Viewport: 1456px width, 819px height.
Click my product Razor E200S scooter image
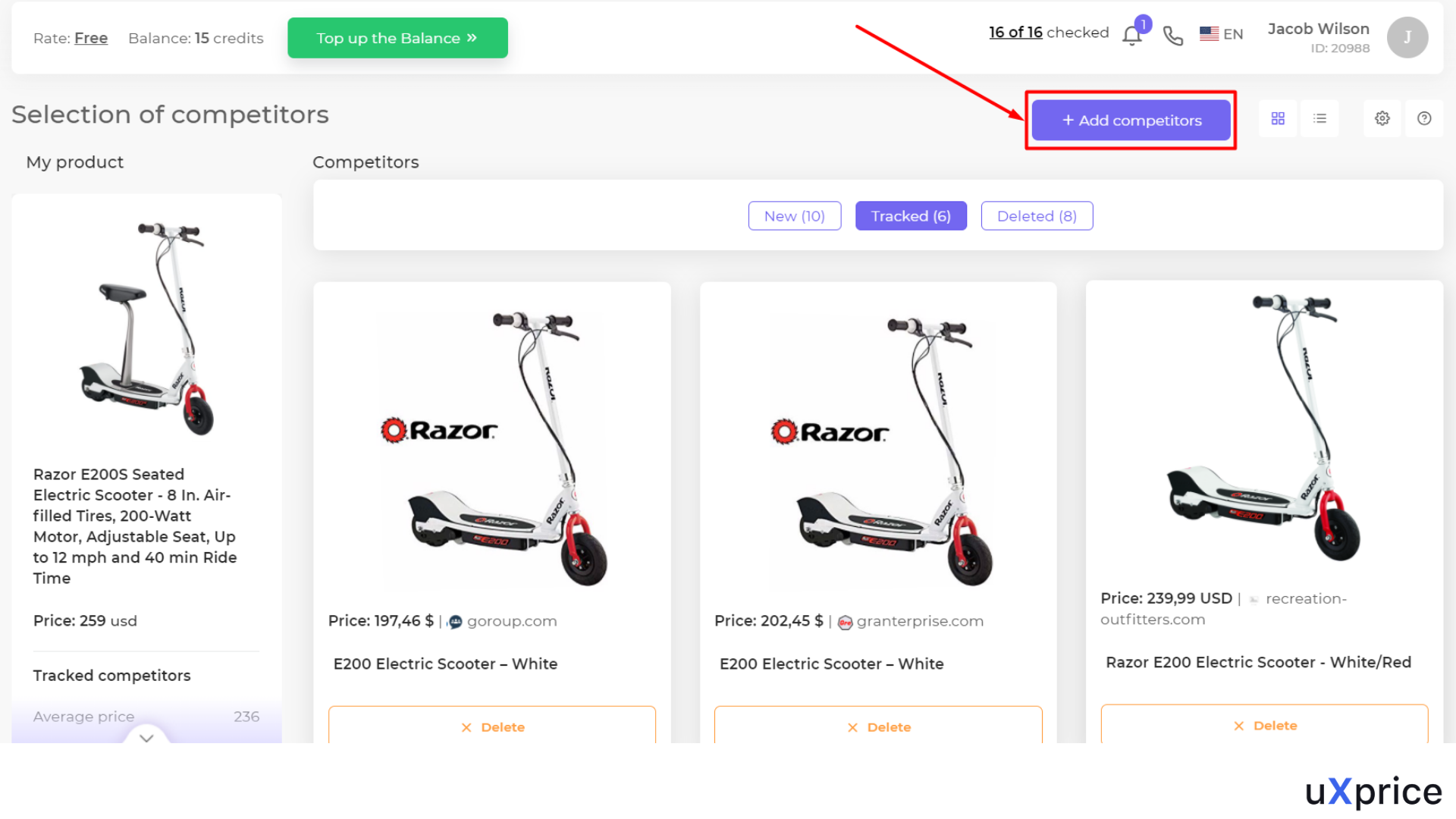[147, 328]
